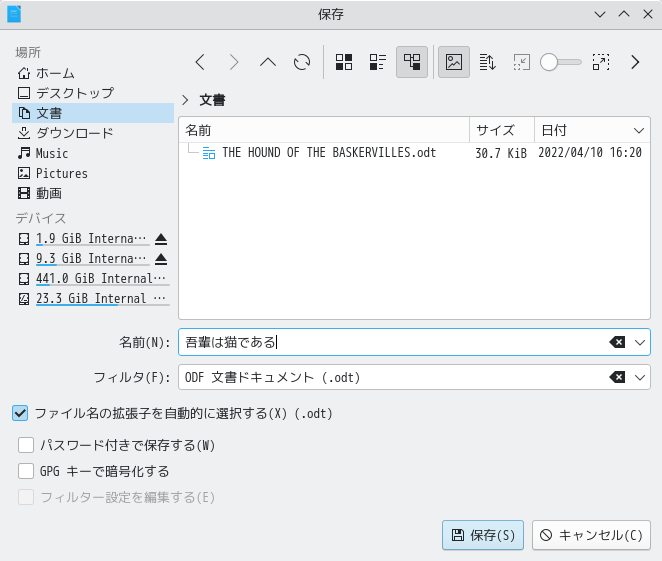Image resolution: width=662 pixels, height=561 pixels.
Task: Open the filename history dropdown
Action: click(x=640, y=342)
